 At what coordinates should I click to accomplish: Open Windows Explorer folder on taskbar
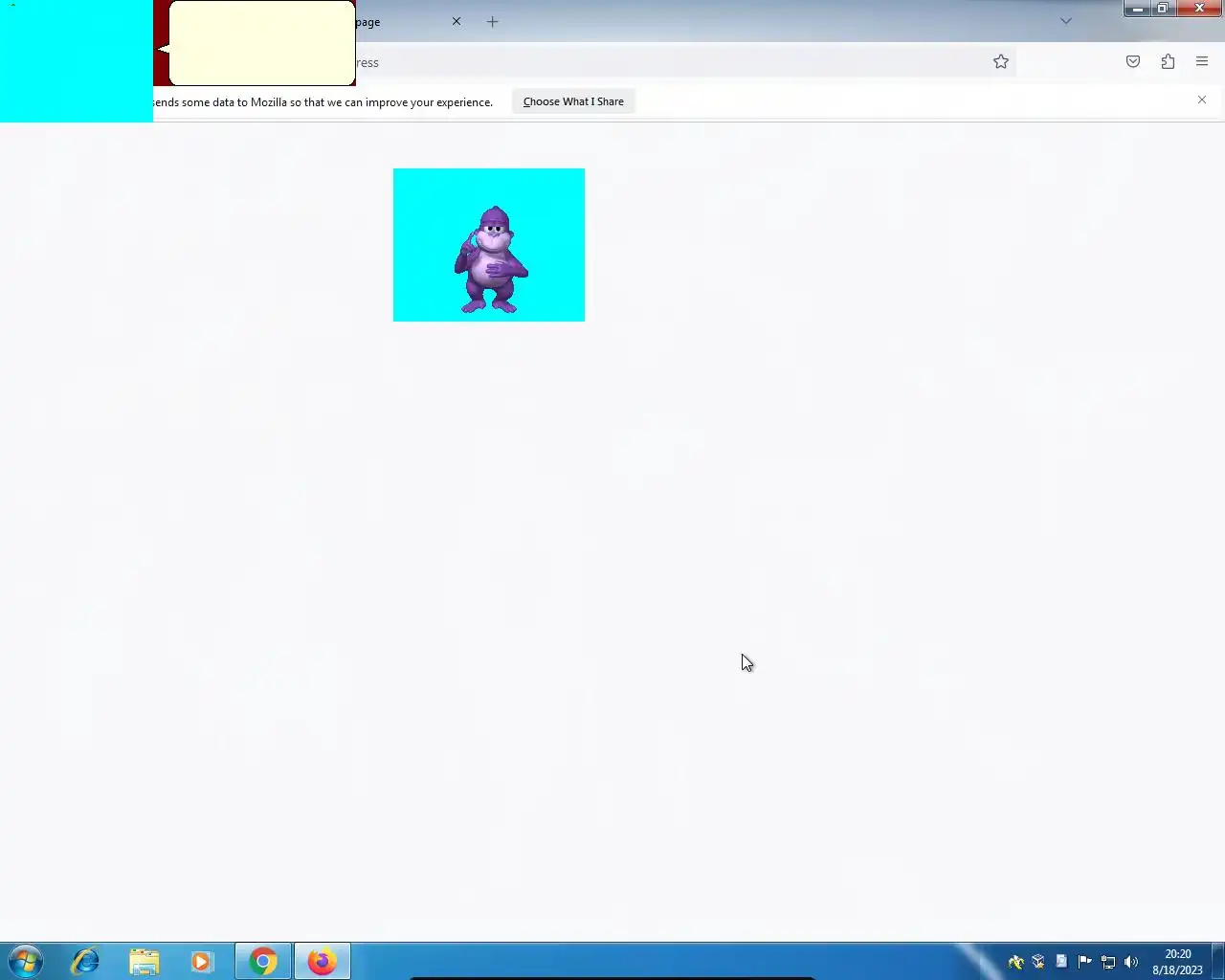[x=144, y=961]
